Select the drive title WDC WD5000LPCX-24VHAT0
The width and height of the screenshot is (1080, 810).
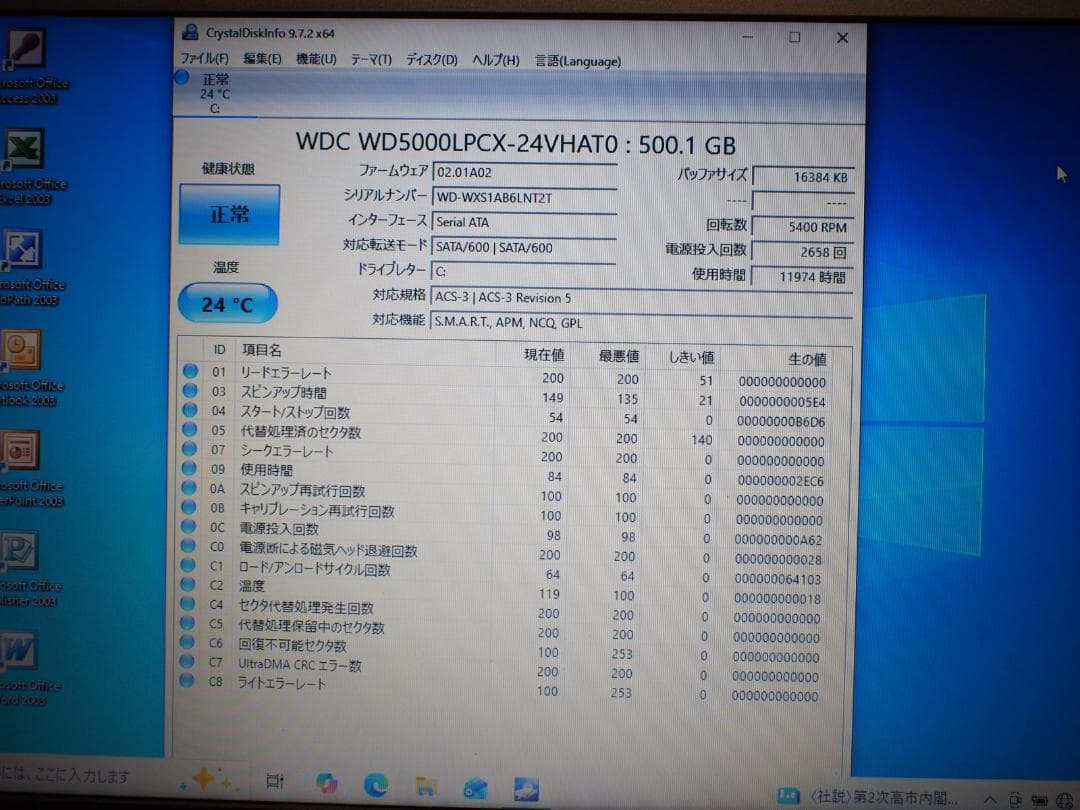click(457, 143)
